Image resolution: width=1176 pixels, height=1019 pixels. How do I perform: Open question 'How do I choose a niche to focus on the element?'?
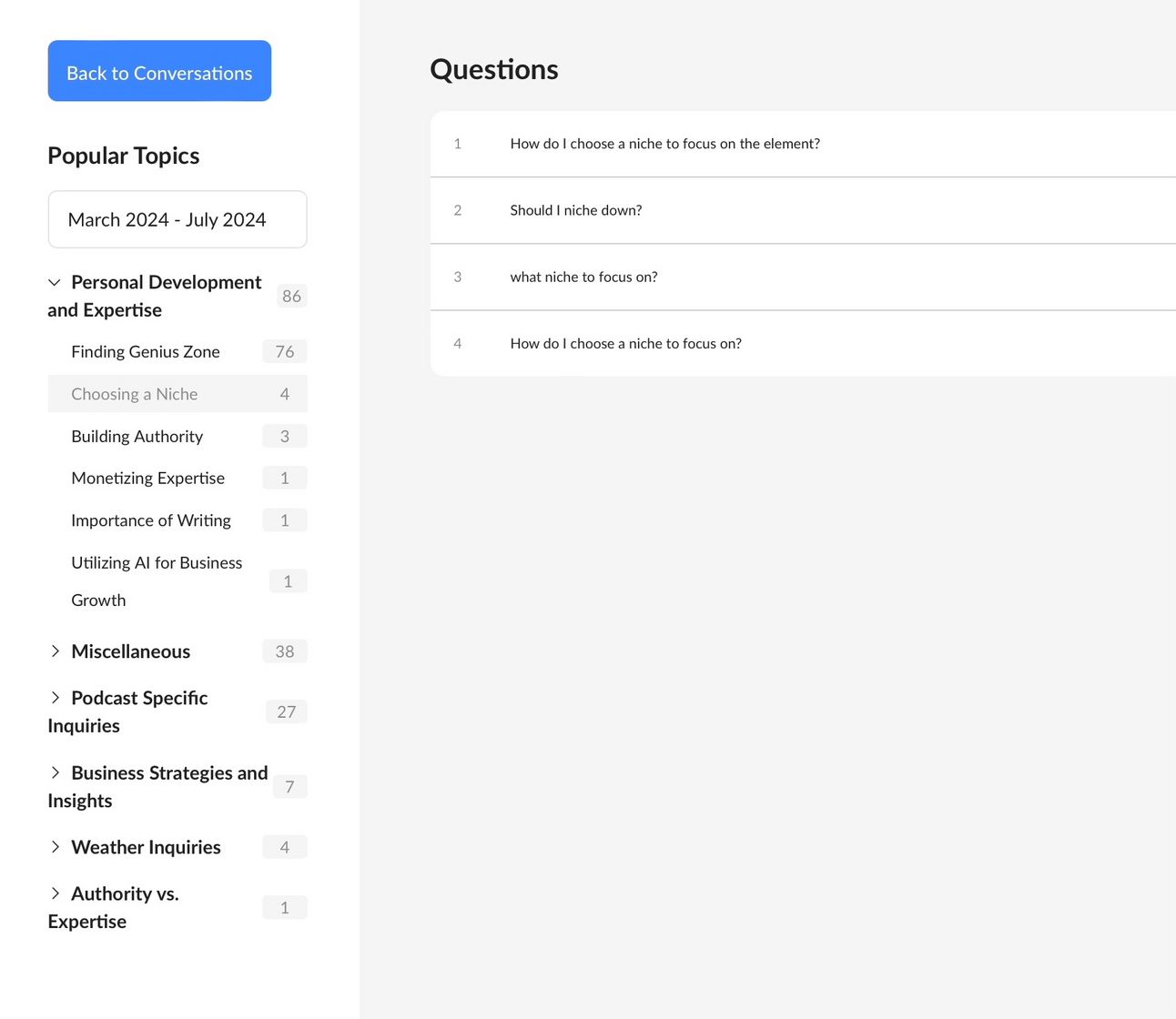(x=803, y=144)
